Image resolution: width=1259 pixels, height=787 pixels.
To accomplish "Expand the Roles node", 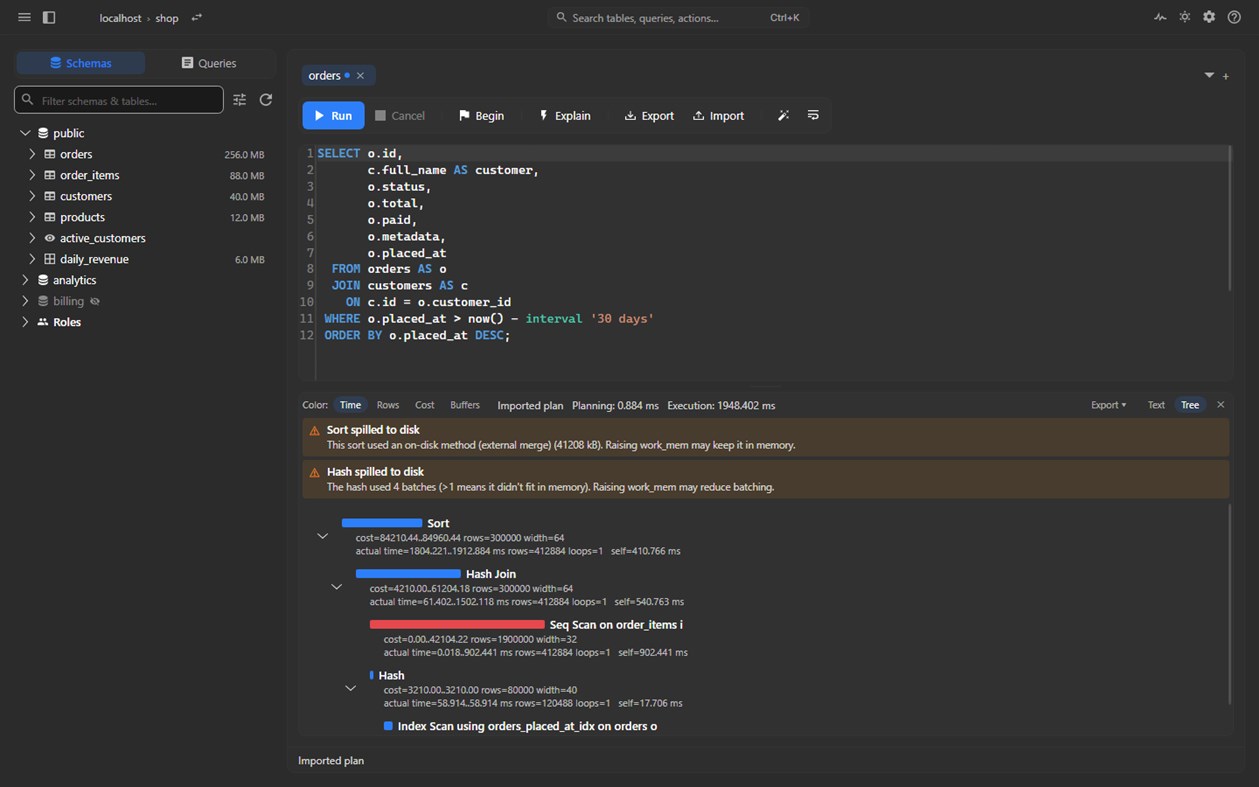I will pos(25,322).
